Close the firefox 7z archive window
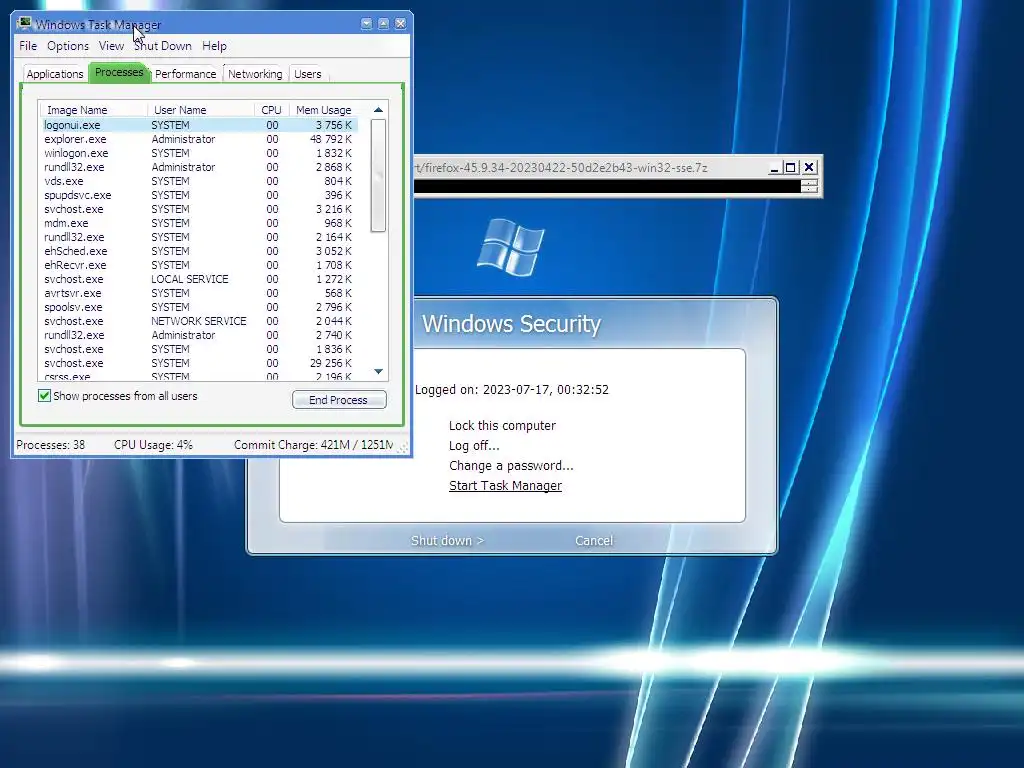The width and height of the screenshot is (1024, 768). pyautogui.click(x=808, y=168)
